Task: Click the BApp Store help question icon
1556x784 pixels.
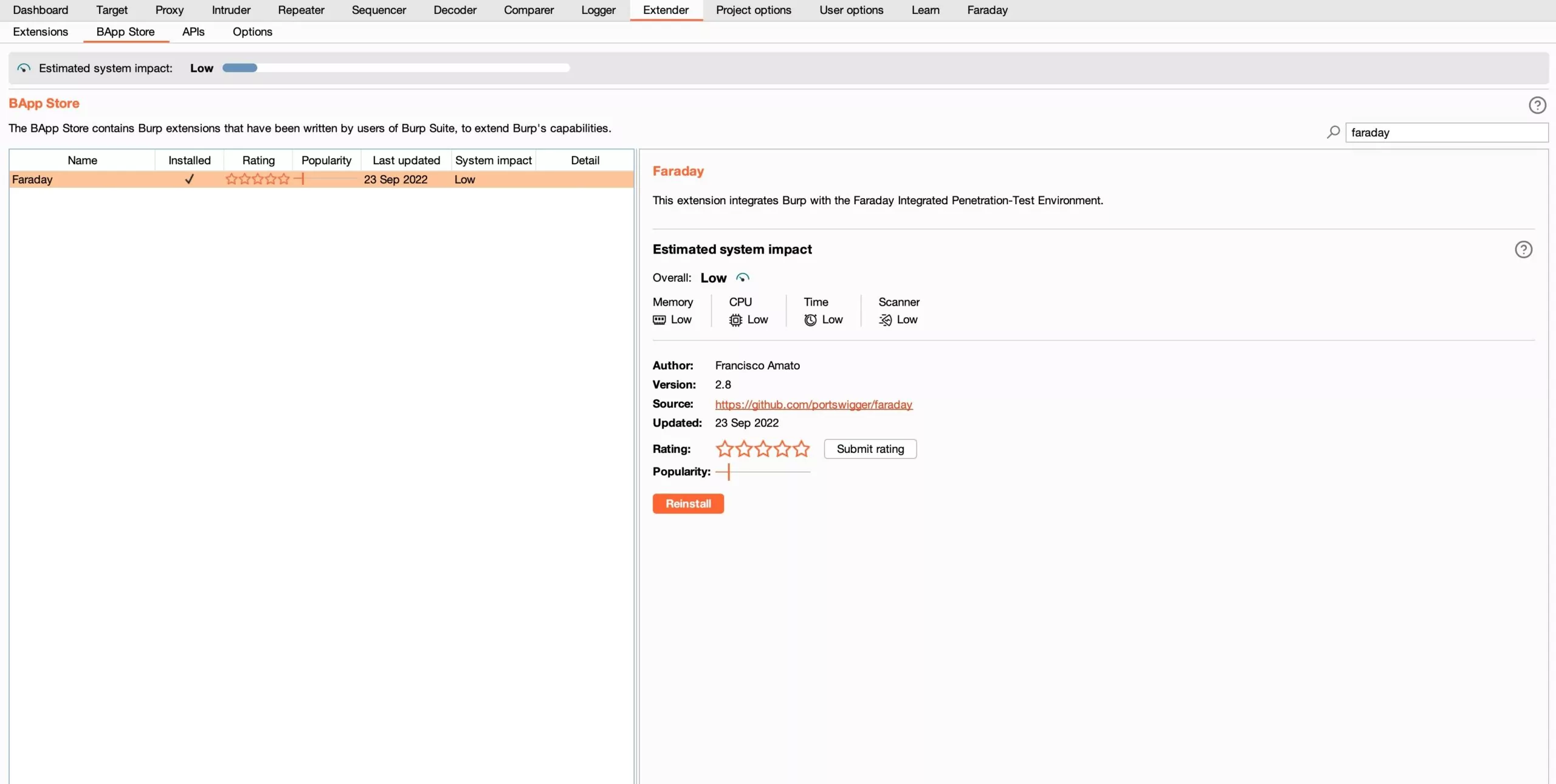Action: click(1537, 105)
